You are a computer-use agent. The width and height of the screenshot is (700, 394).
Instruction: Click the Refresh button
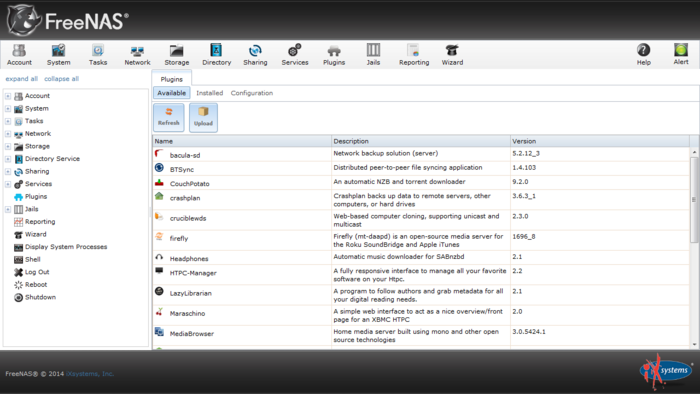point(169,117)
